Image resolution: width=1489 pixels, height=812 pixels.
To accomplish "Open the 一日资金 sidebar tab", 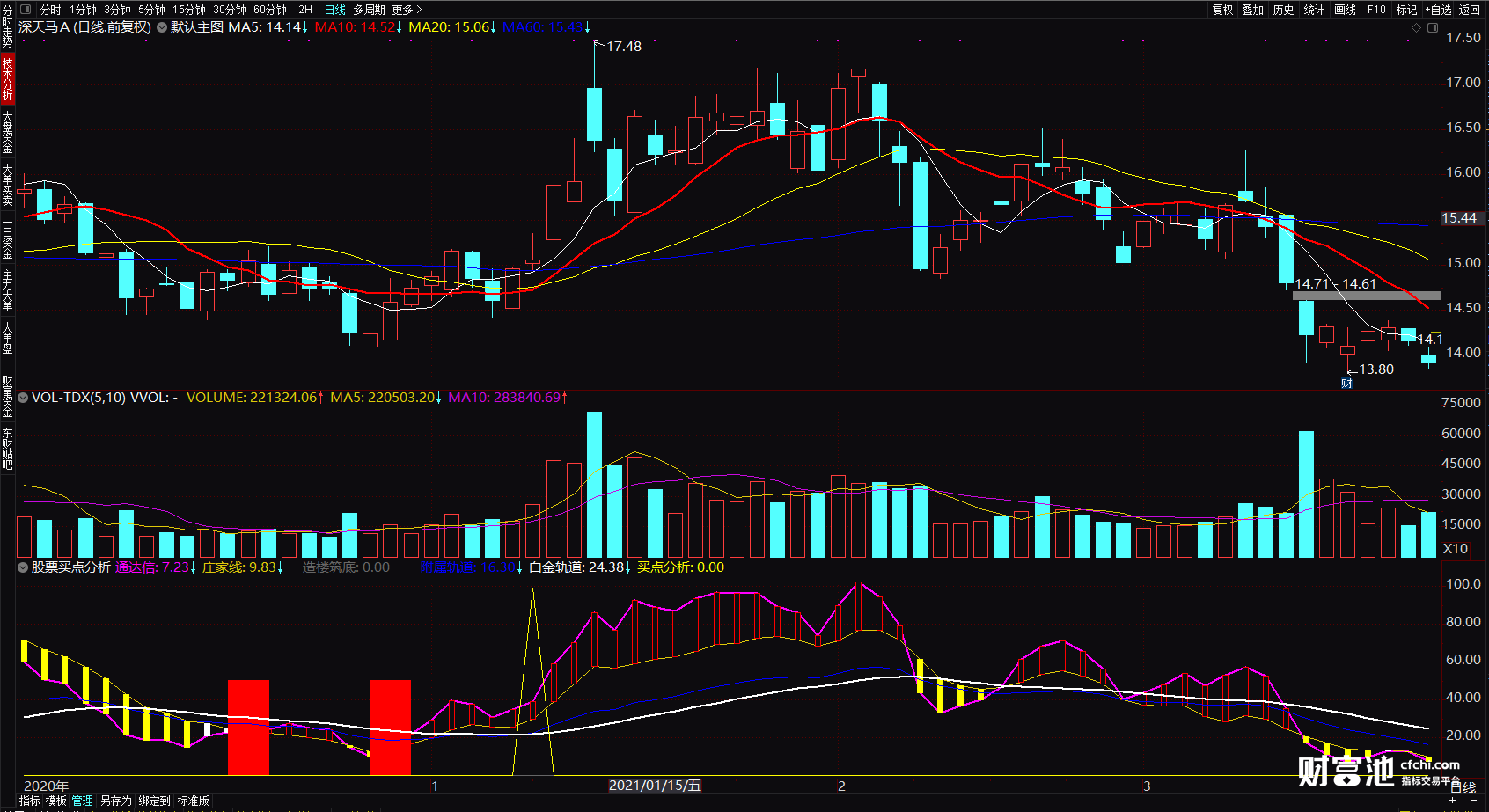I will click(8, 238).
